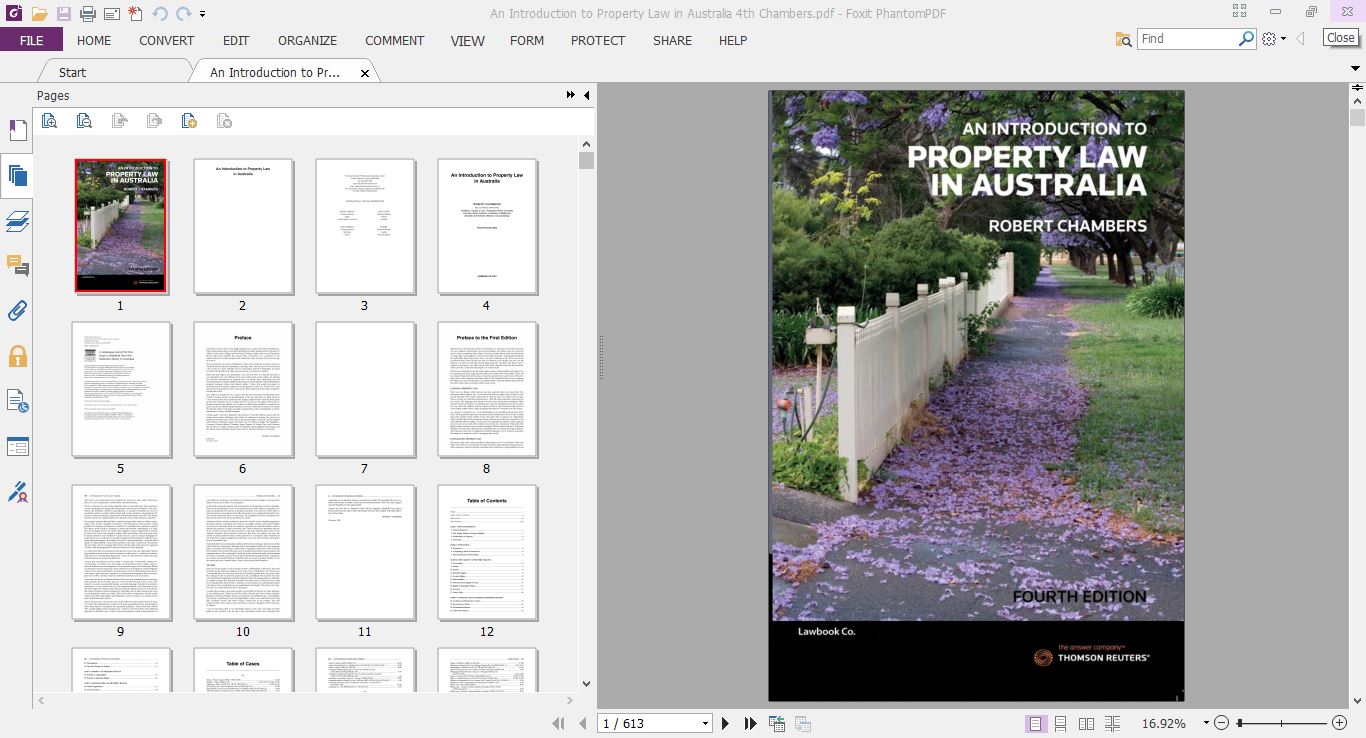The height and width of the screenshot is (738, 1366).
Task: Open the Attachments paperclip panel
Action: tap(17, 310)
